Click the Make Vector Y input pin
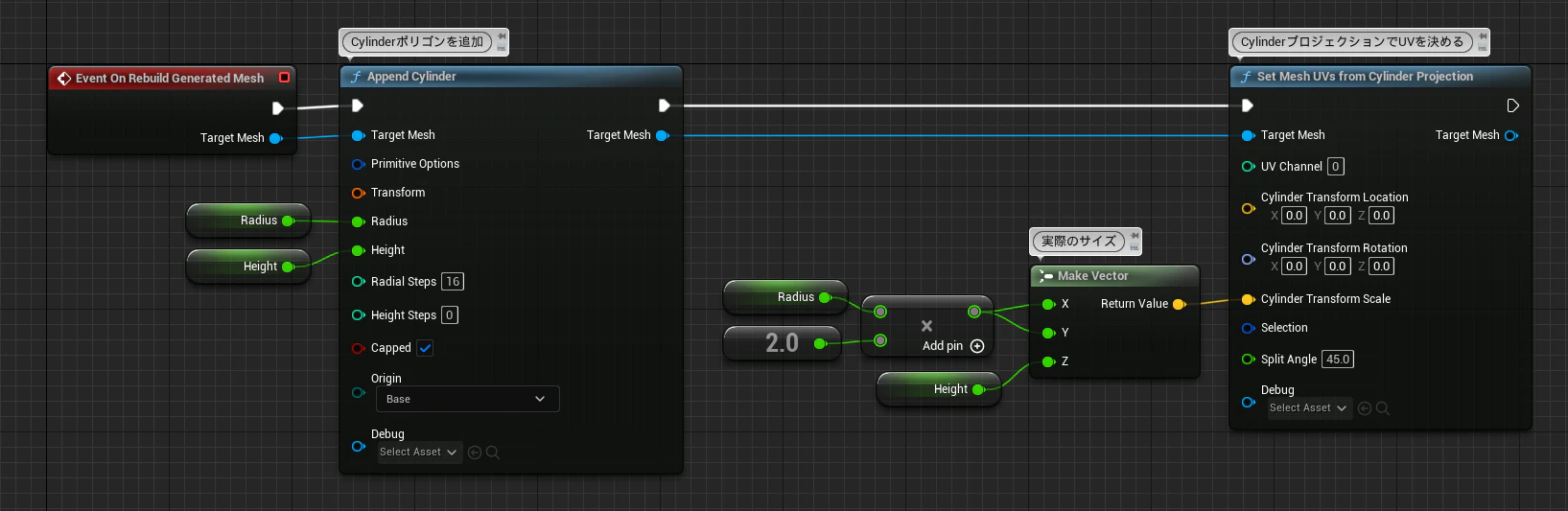This screenshot has height=511, width=1568. click(1049, 334)
